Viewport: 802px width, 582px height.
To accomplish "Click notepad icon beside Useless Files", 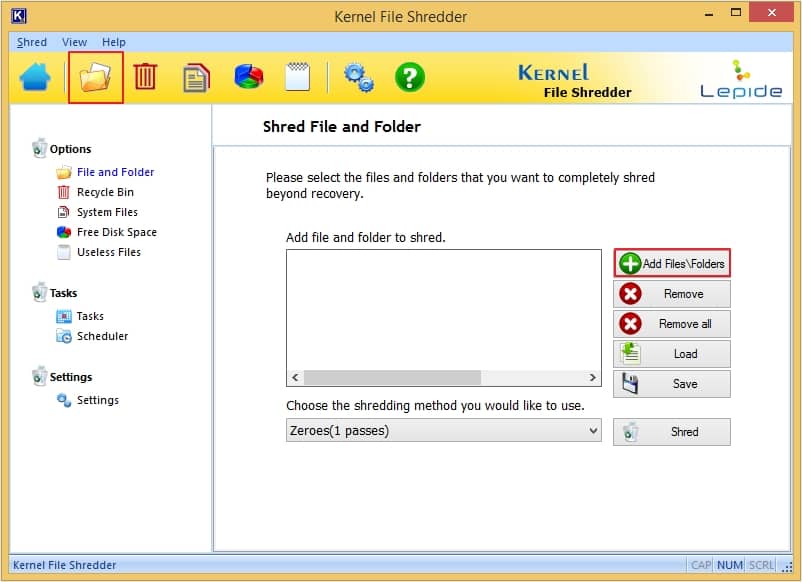I will coord(63,252).
